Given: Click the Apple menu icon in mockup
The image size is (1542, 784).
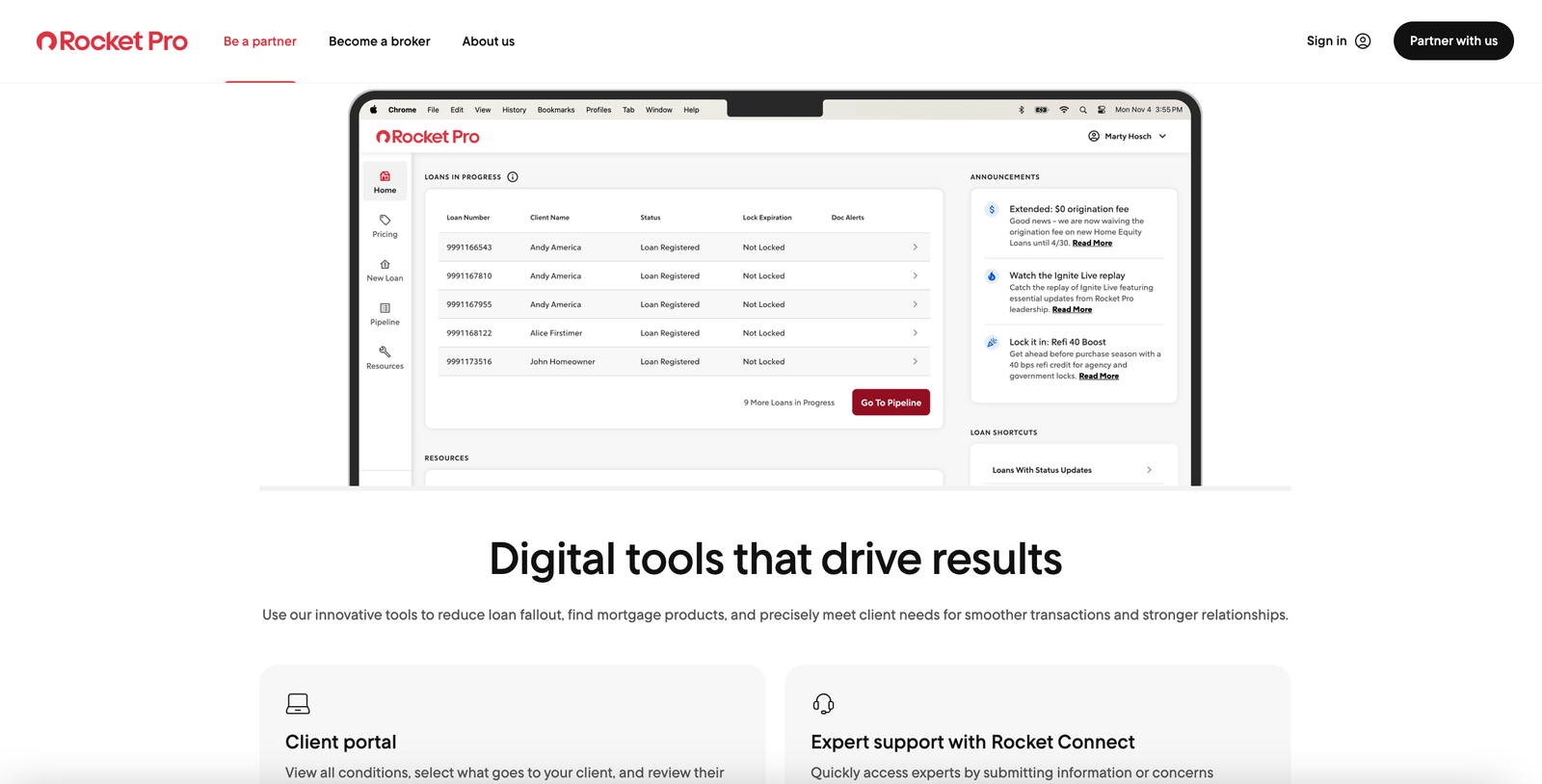Looking at the screenshot, I should (374, 110).
